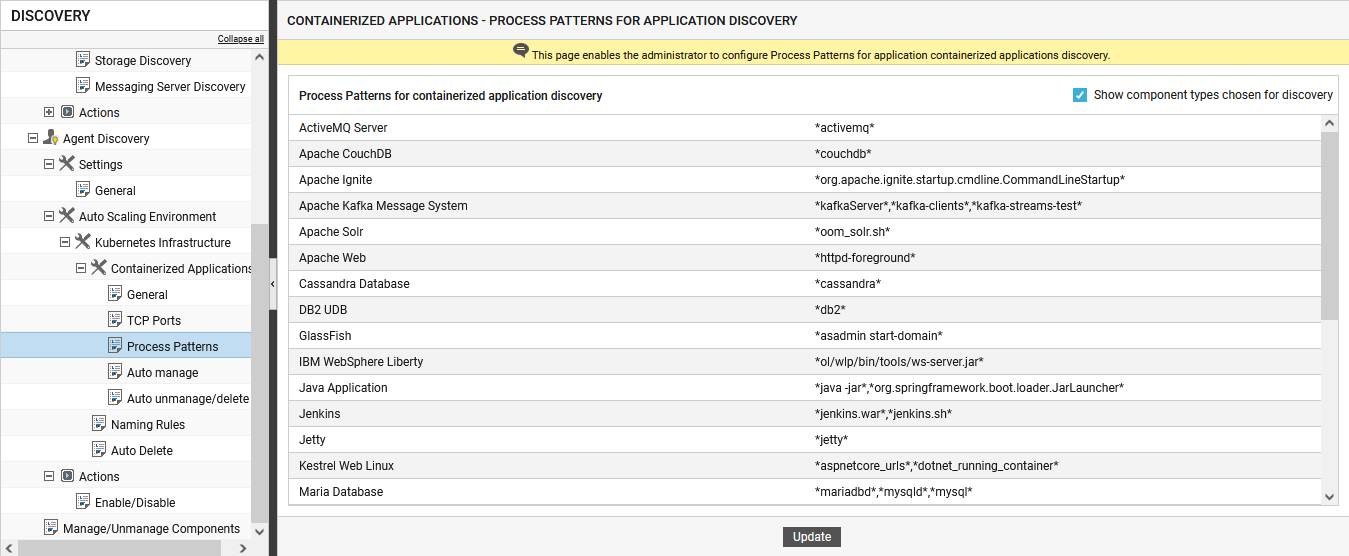
Task: Click the Kestrel Web Linux row label
Action: 346,466
